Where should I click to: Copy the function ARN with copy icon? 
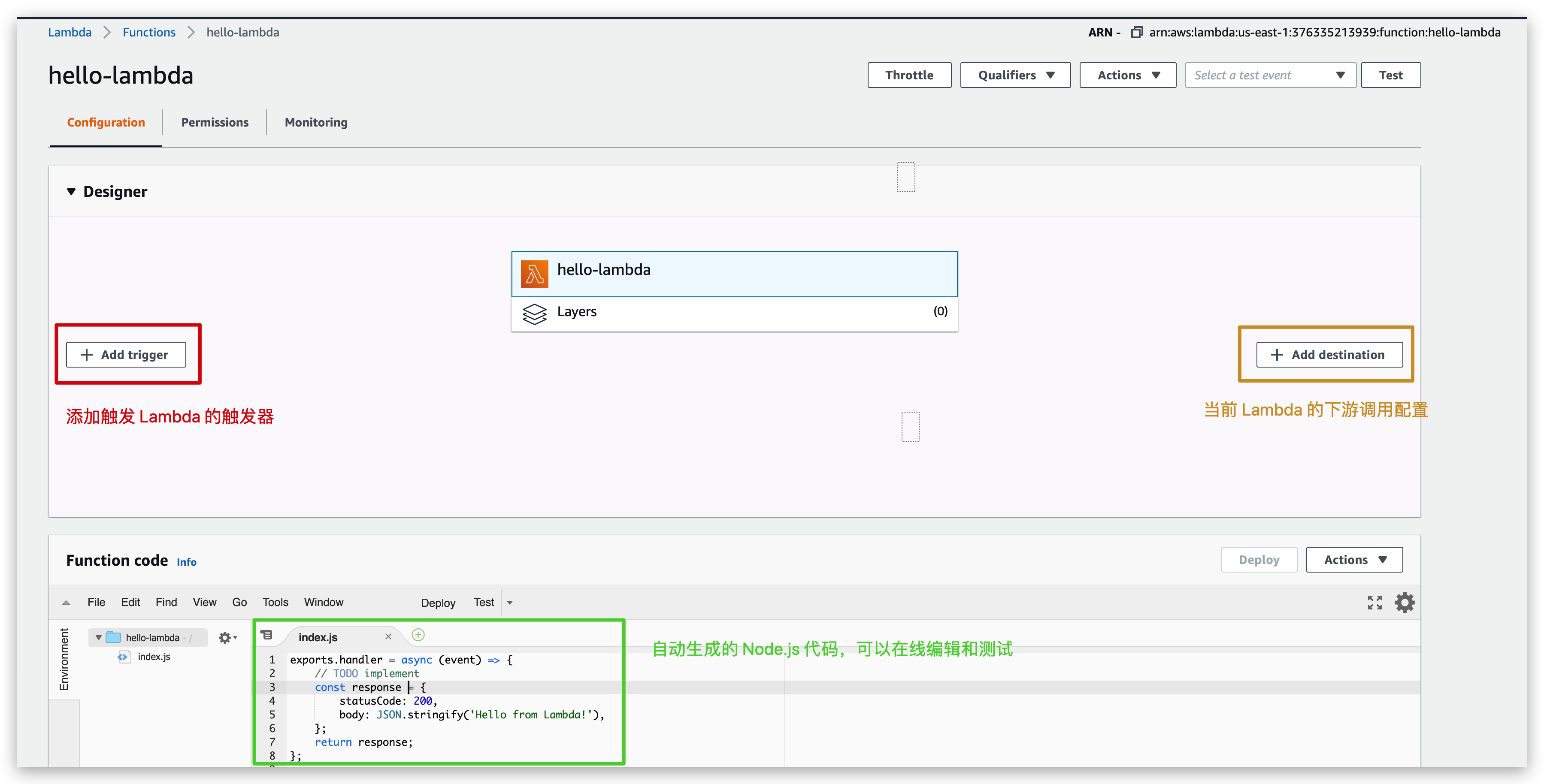[x=1136, y=32]
